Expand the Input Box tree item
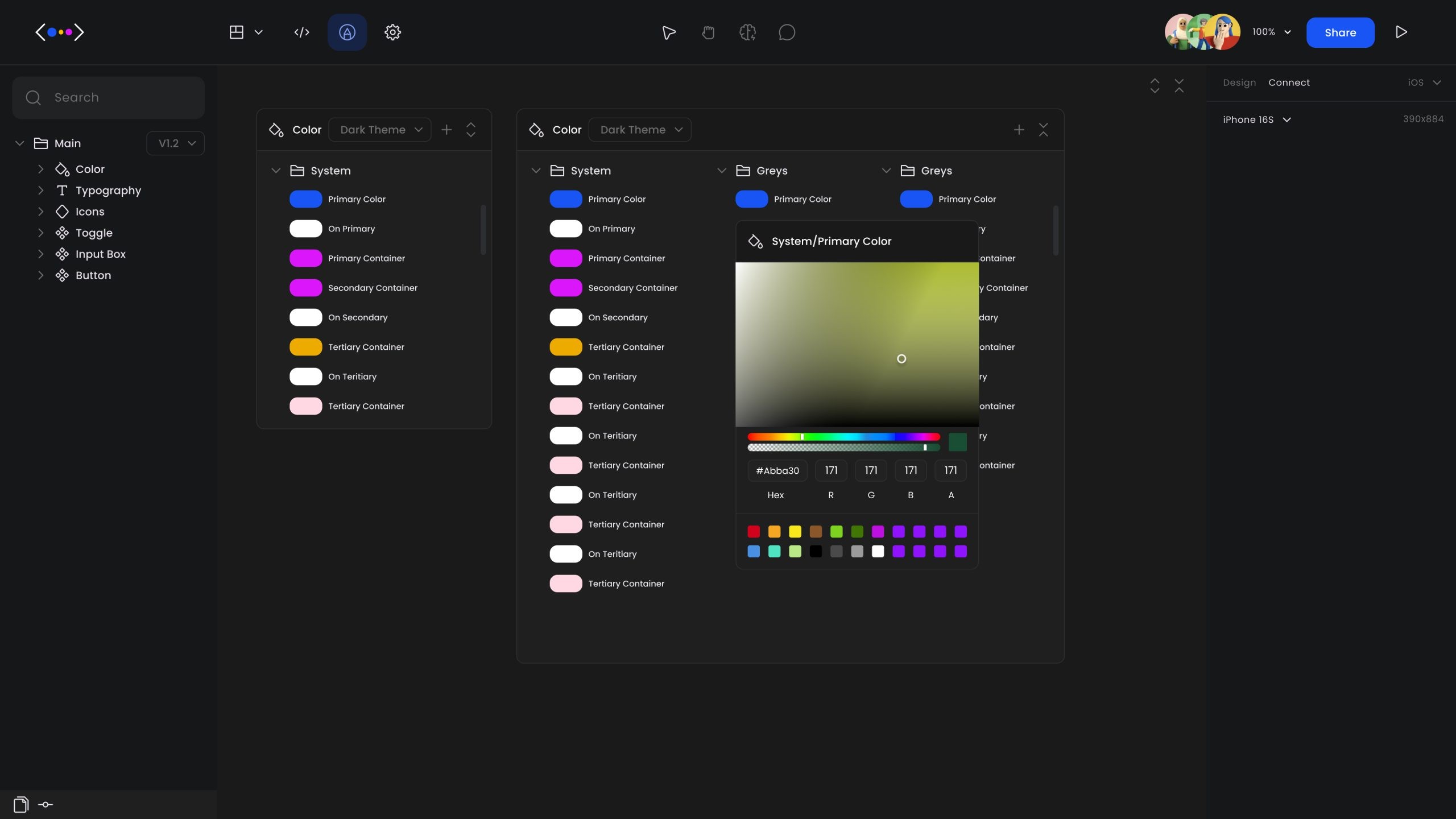Screen dimensions: 1456x819 40,254
